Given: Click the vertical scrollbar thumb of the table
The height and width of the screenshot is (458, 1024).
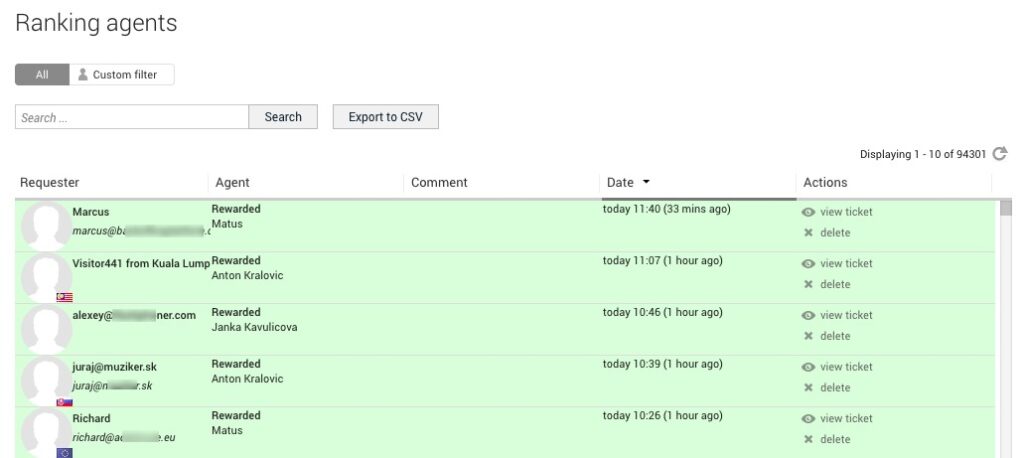Looking at the screenshot, I should click(1006, 208).
